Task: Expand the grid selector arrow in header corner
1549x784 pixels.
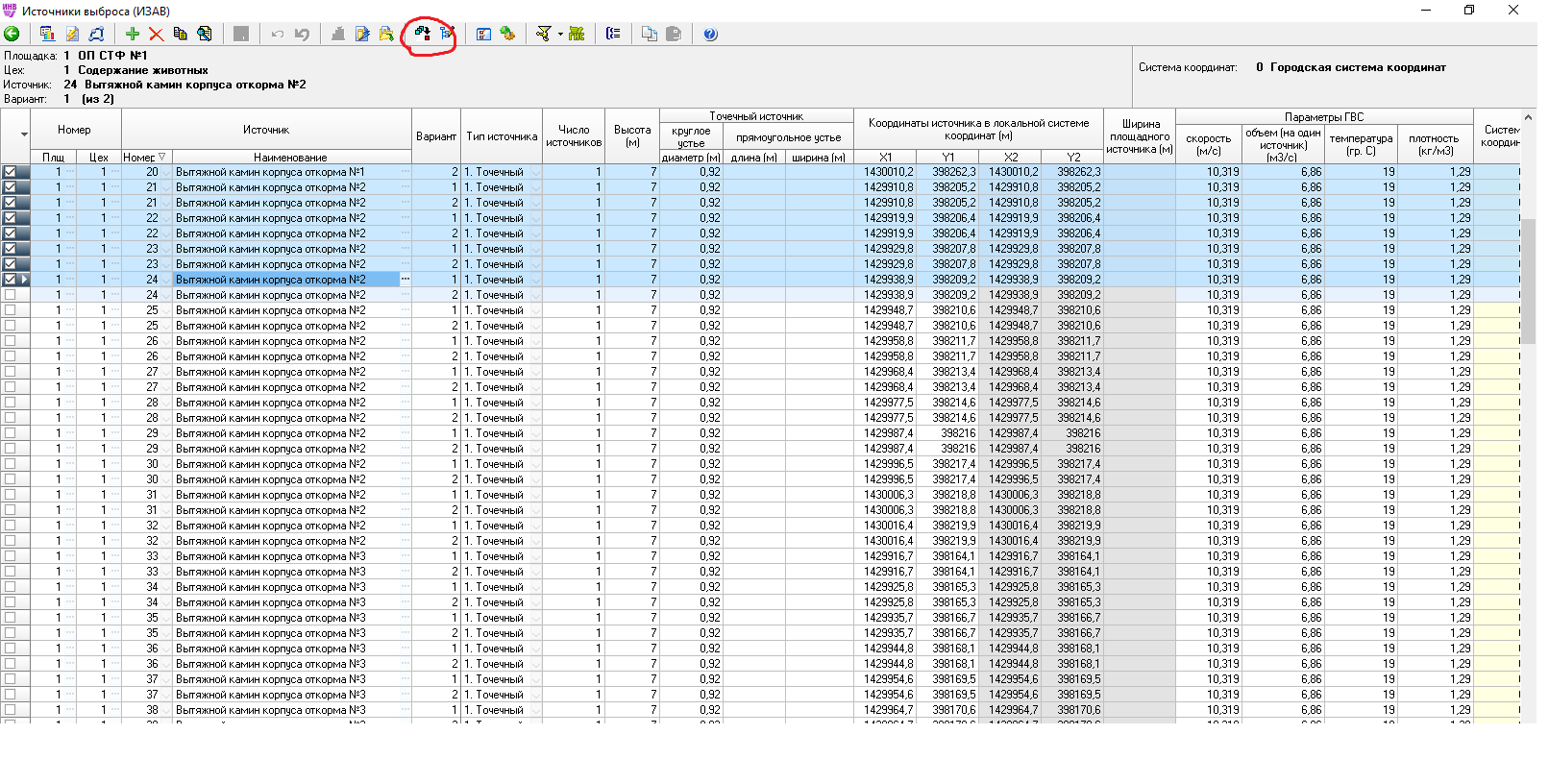Action: click(x=24, y=135)
